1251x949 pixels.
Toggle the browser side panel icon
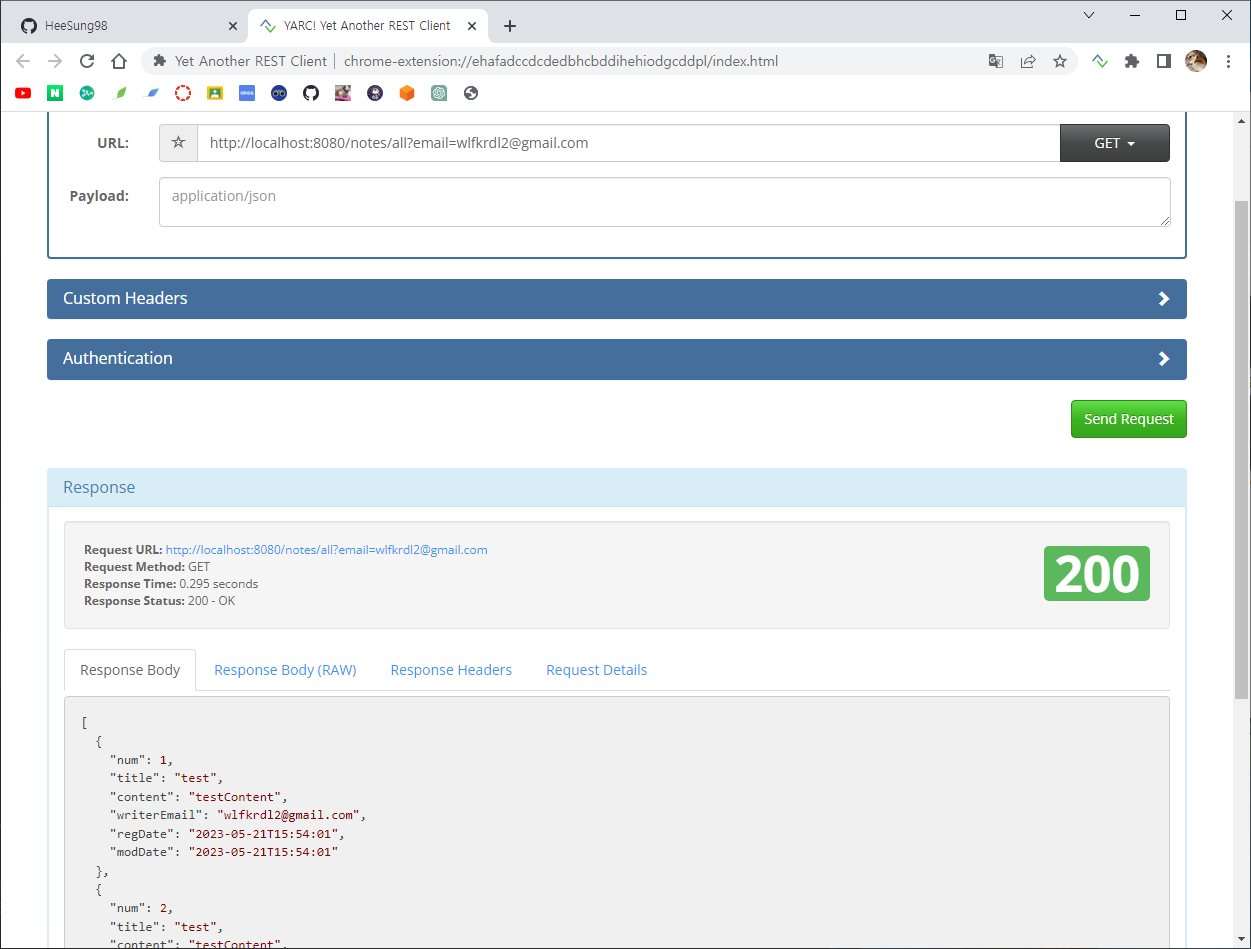click(1164, 61)
